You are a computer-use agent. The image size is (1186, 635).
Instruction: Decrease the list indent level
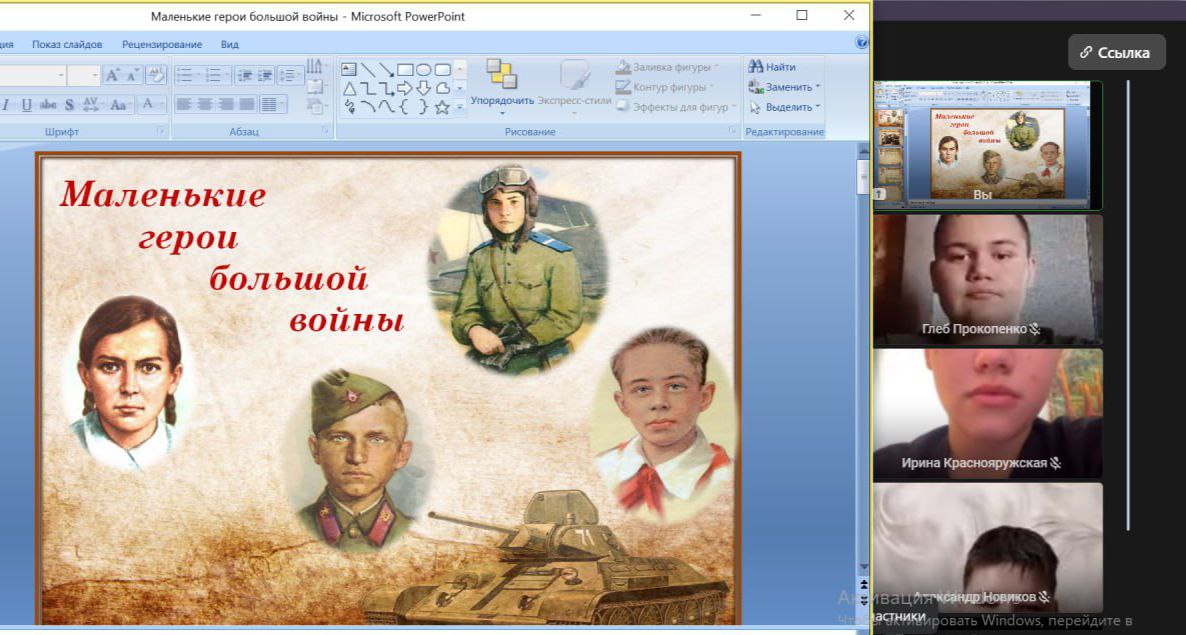[244, 75]
